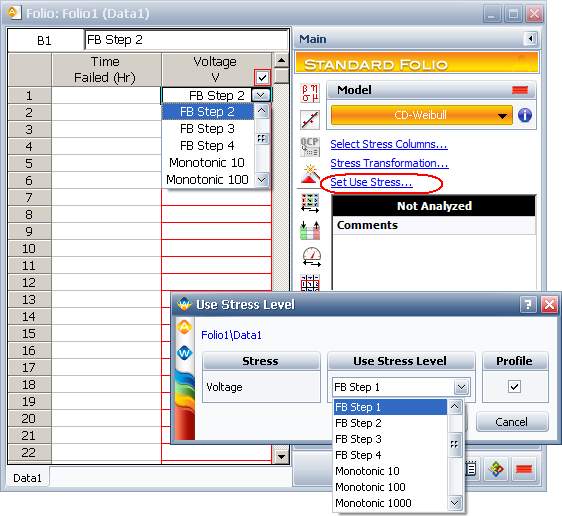
Task: Click the info icon beside CD-Weibull
Action: point(525,115)
